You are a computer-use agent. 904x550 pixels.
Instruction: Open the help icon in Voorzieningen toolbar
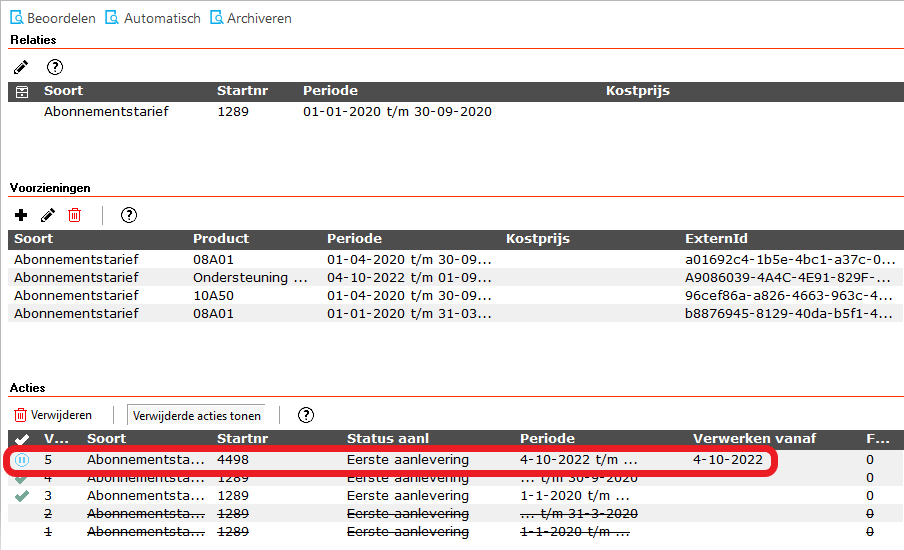[x=129, y=215]
